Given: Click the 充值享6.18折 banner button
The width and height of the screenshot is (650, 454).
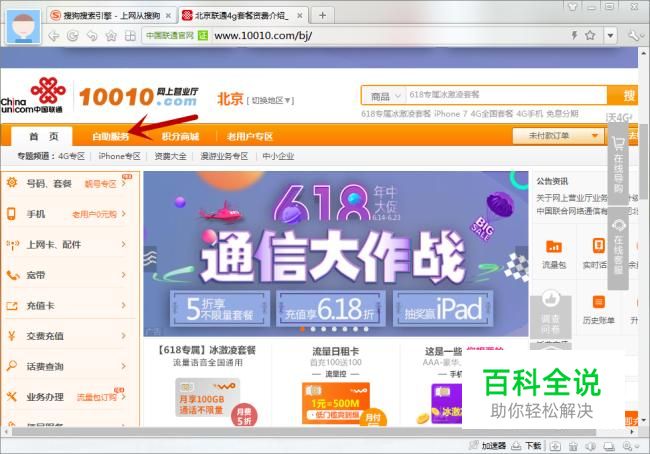Looking at the screenshot, I should 330,308.
